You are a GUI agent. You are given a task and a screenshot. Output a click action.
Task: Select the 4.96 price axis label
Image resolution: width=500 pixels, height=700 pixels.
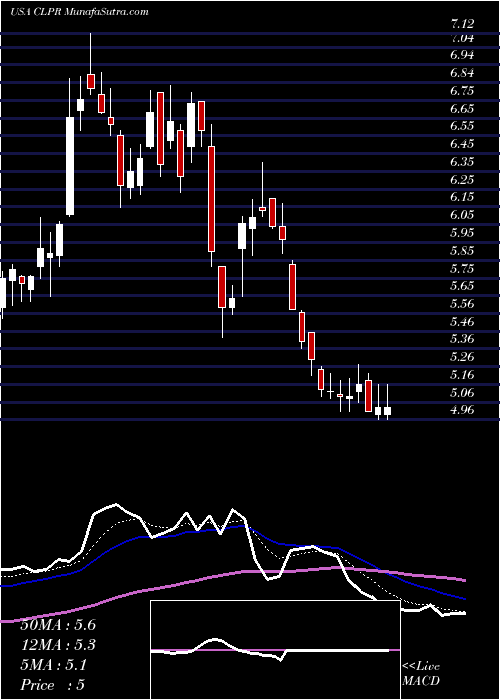[x=462, y=410]
